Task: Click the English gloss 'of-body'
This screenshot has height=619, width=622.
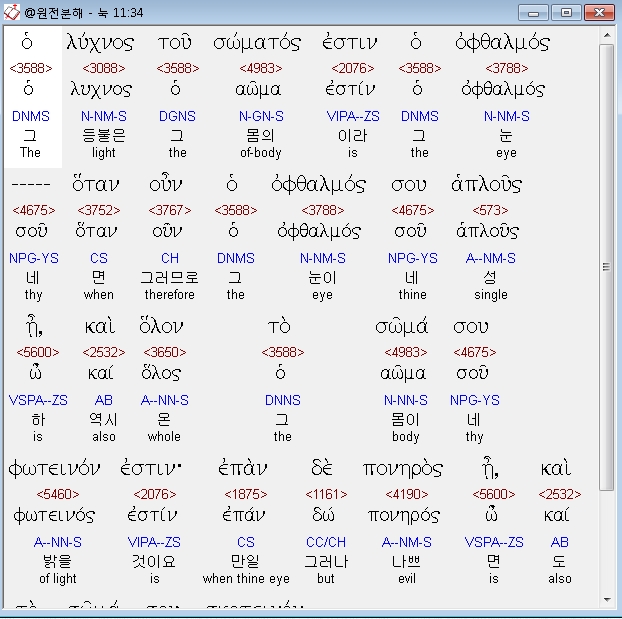Action: (261, 153)
